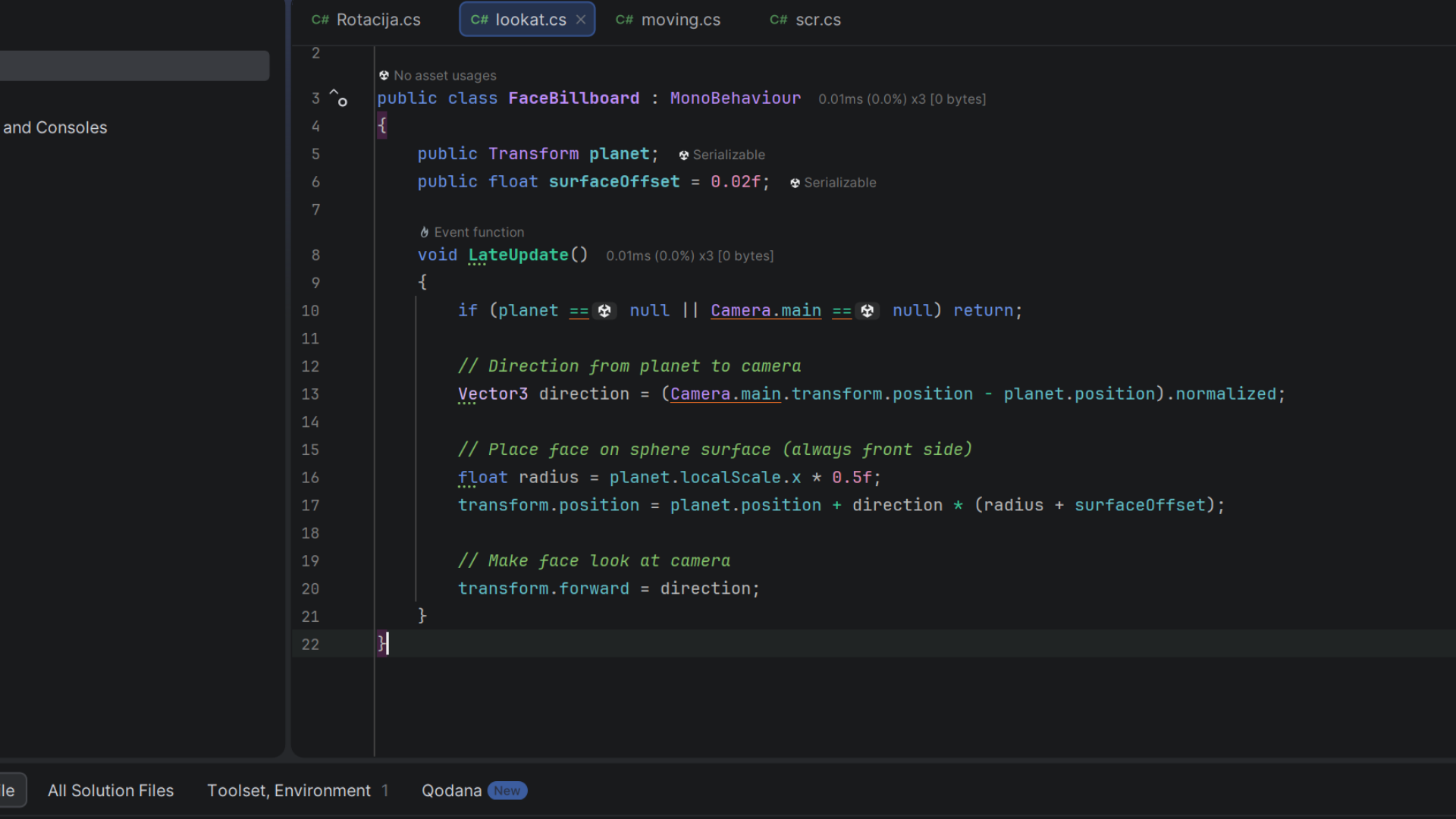1456x819 pixels.
Task: Click the Unity icon beside 'No asset usages'
Action: pyautogui.click(x=384, y=76)
